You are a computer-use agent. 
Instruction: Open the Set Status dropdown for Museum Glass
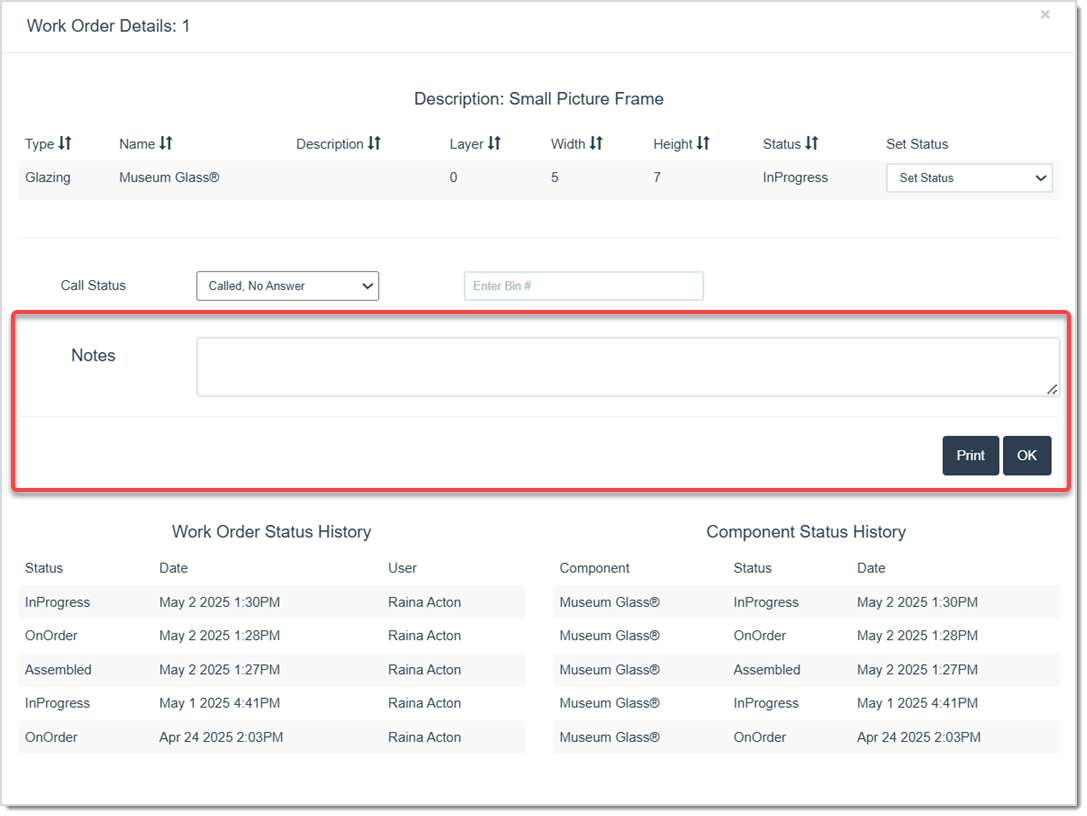pyautogui.click(x=968, y=178)
